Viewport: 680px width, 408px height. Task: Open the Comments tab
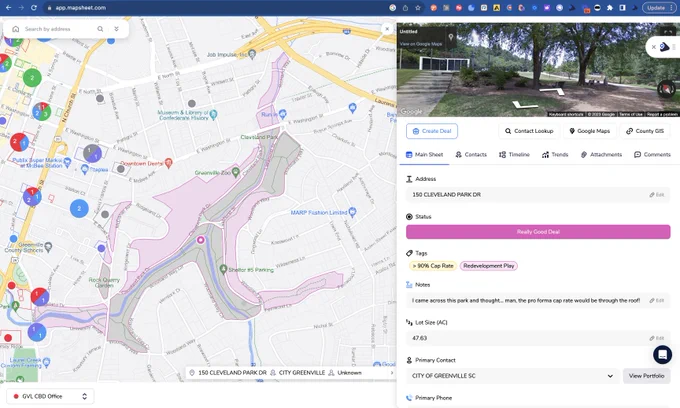coord(652,154)
